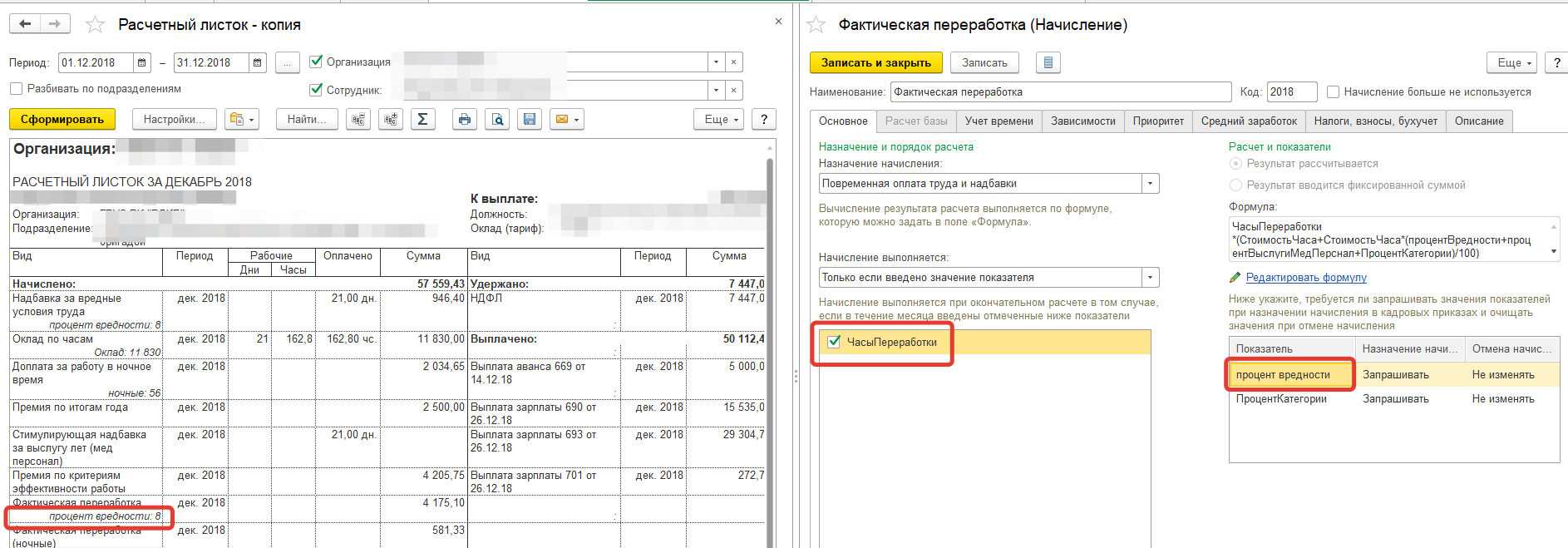Switch to the Учет времени tab
This screenshot has width=1568, height=548.
999,121
